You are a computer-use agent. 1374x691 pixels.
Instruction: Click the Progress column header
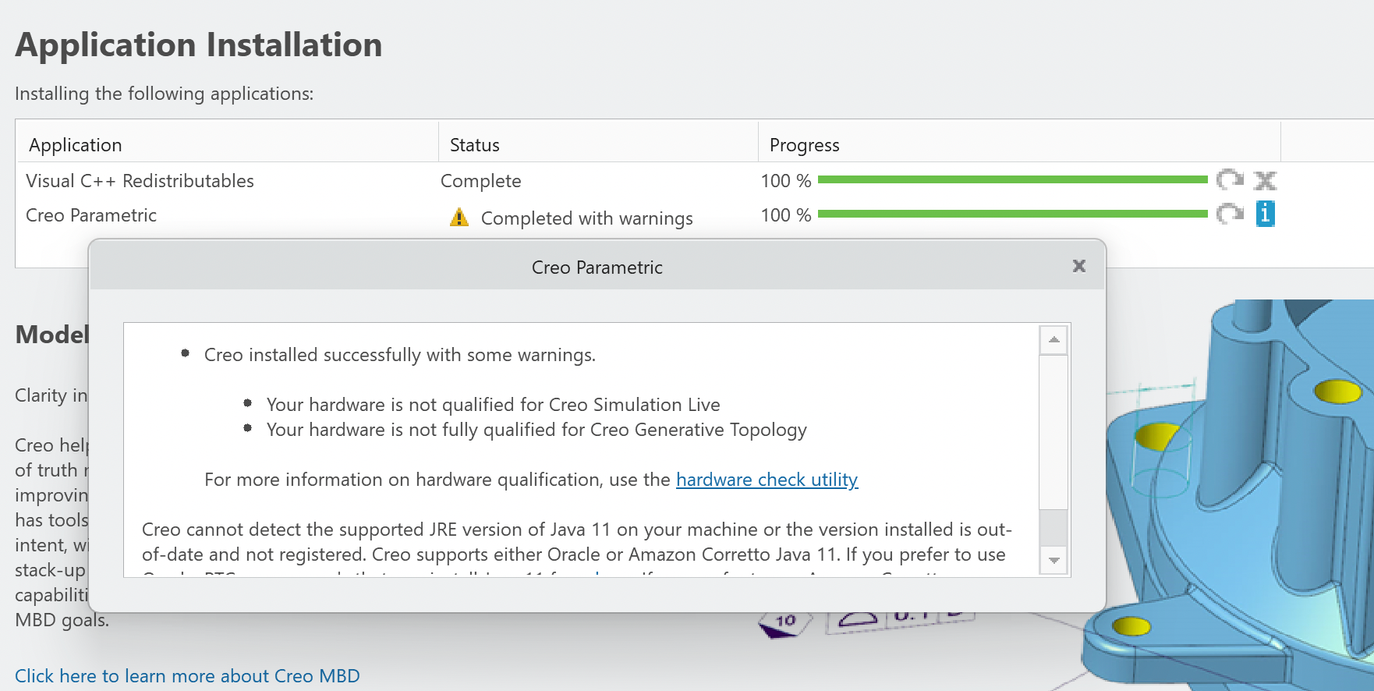point(804,145)
